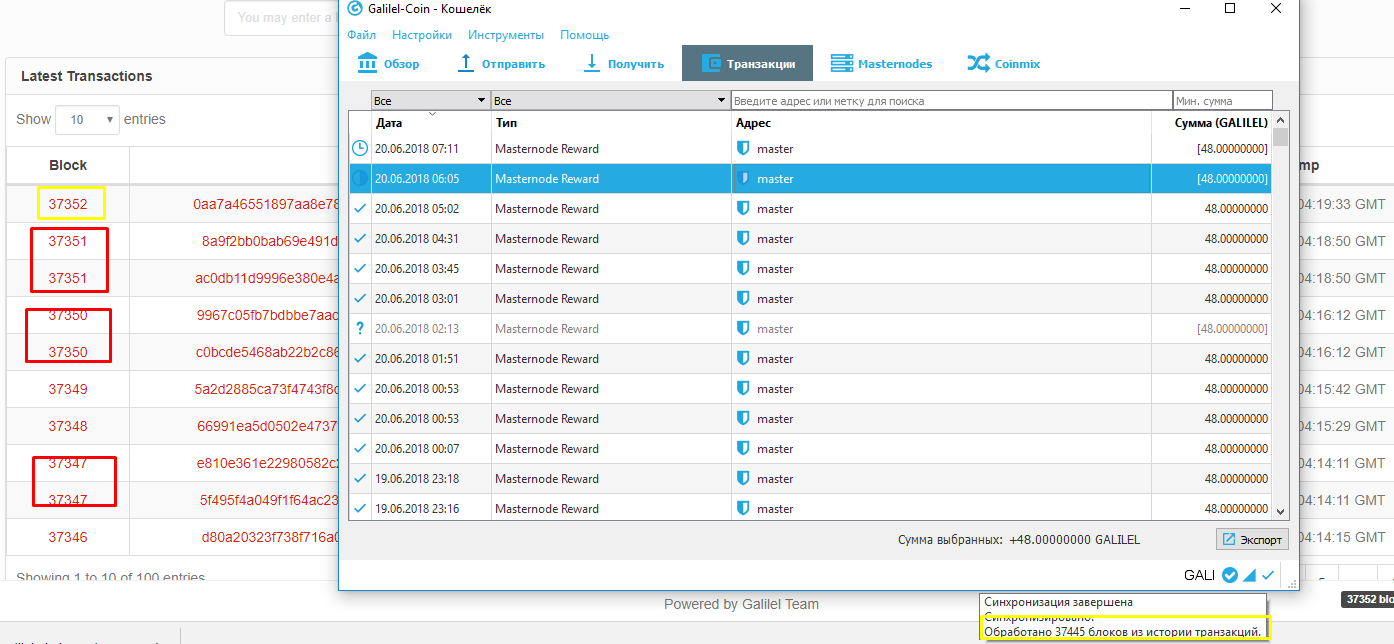Click the 37352 blocks badge at bottom
This screenshot has height=644, width=1394.
pos(1367,600)
